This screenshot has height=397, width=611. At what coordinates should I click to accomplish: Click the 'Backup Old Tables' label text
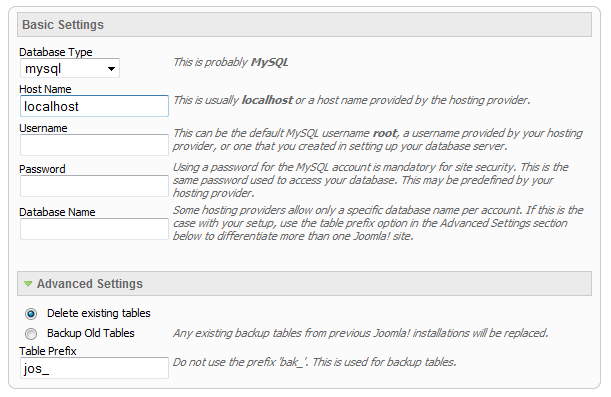pos(91,333)
